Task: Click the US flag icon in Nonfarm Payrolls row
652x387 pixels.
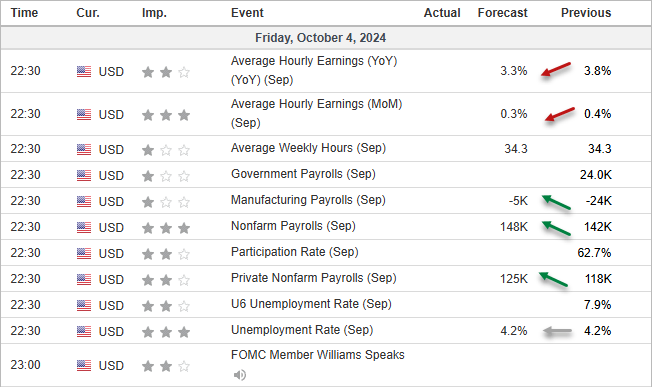Action: 84,227
